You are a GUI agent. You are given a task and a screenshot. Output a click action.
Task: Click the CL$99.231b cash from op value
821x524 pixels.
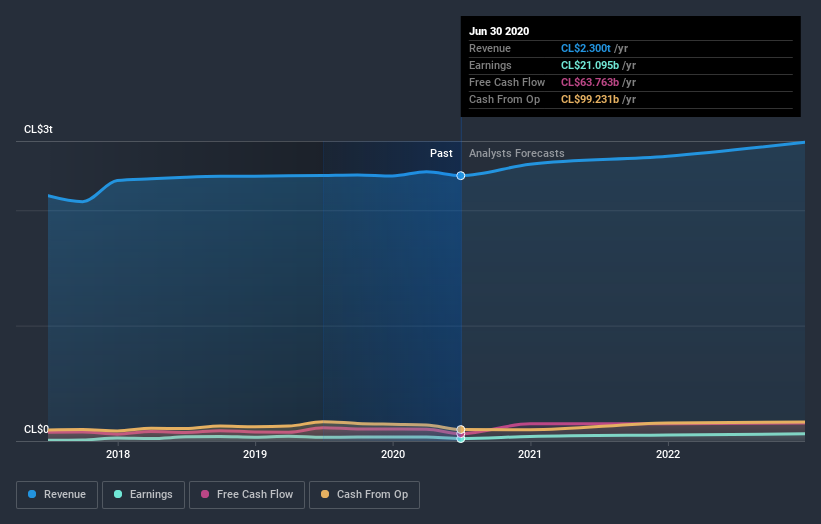[590, 99]
